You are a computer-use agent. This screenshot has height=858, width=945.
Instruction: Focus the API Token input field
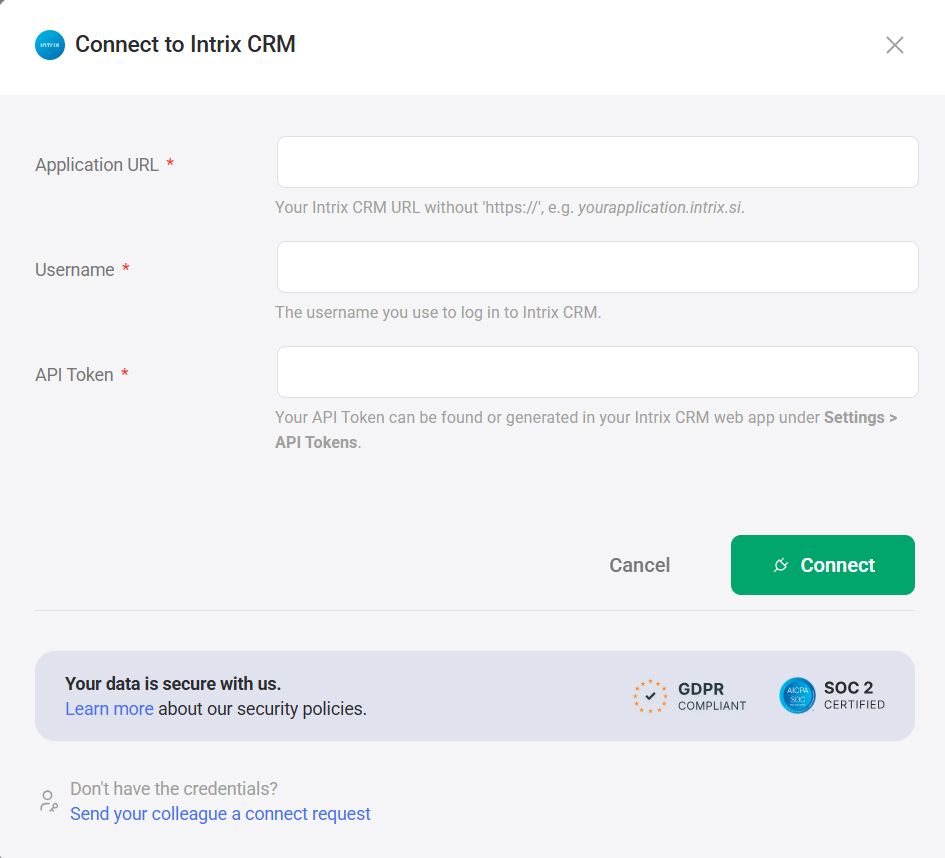[x=597, y=372]
